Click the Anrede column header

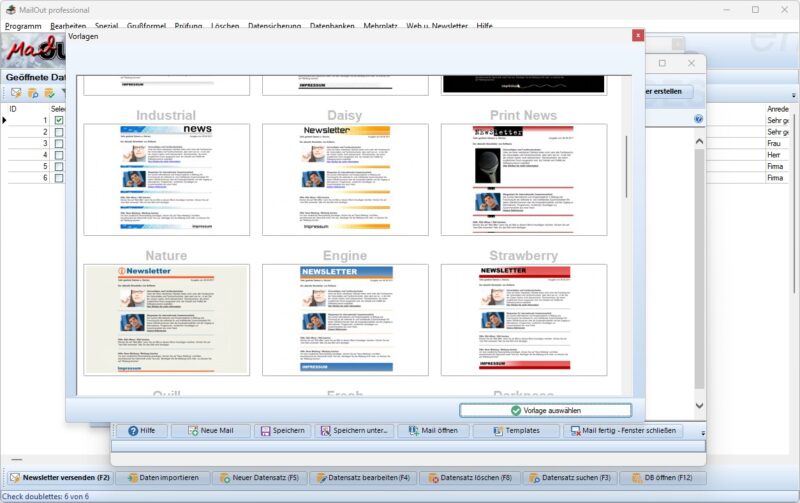(x=778, y=109)
